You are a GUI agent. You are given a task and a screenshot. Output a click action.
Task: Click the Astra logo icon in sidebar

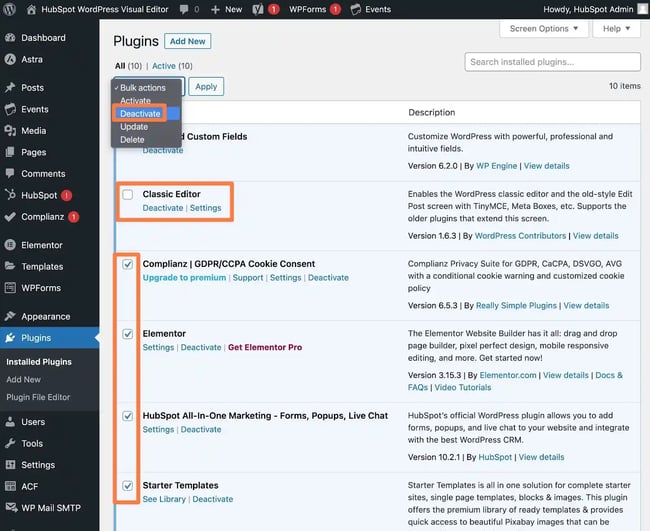pos(10,59)
